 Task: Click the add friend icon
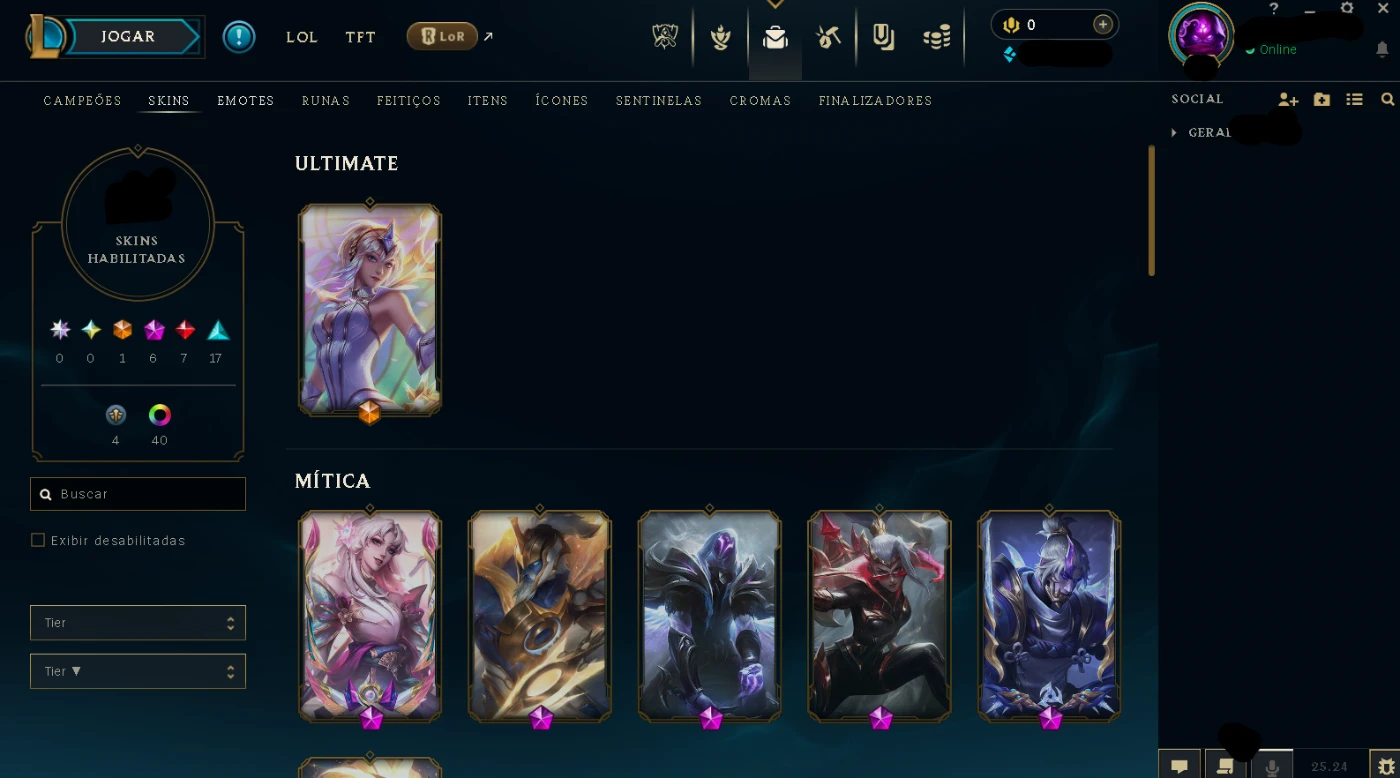tap(1288, 99)
